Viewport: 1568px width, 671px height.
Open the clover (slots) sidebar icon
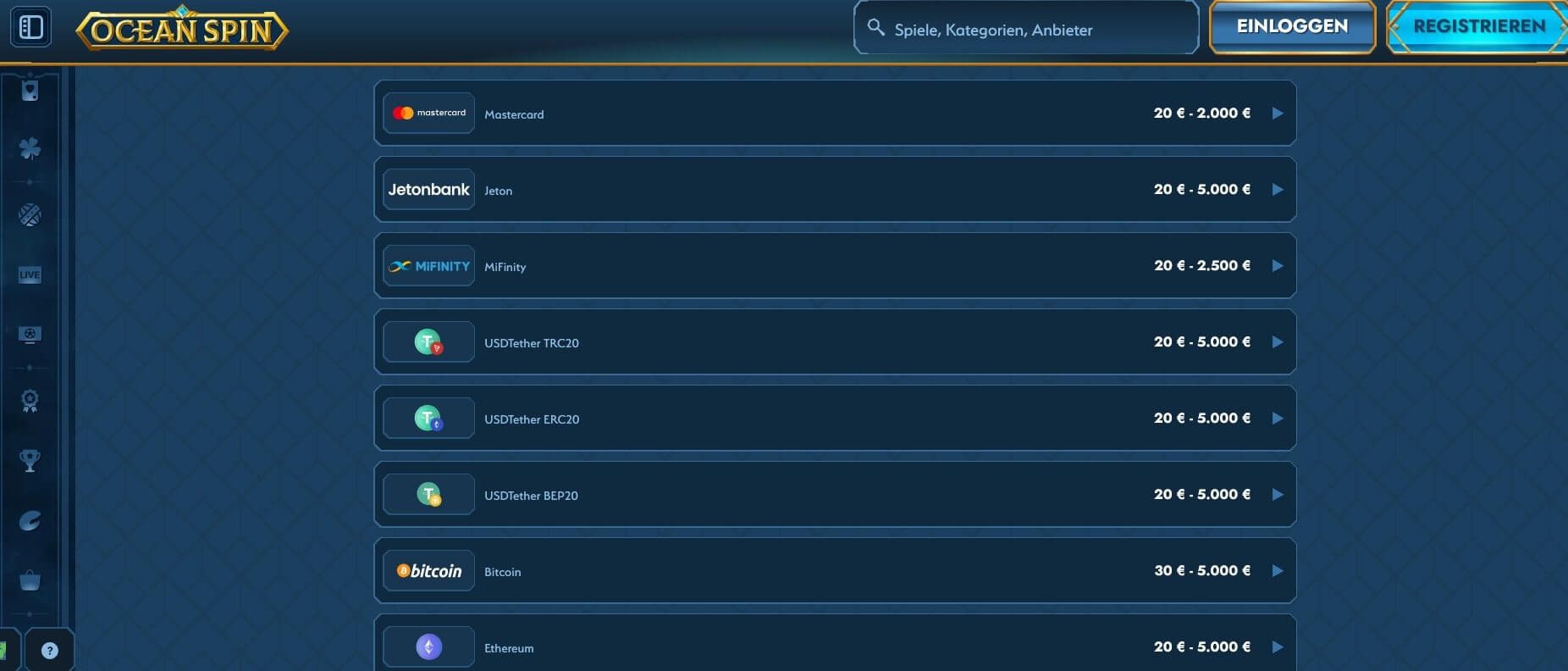[x=30, y=149]
